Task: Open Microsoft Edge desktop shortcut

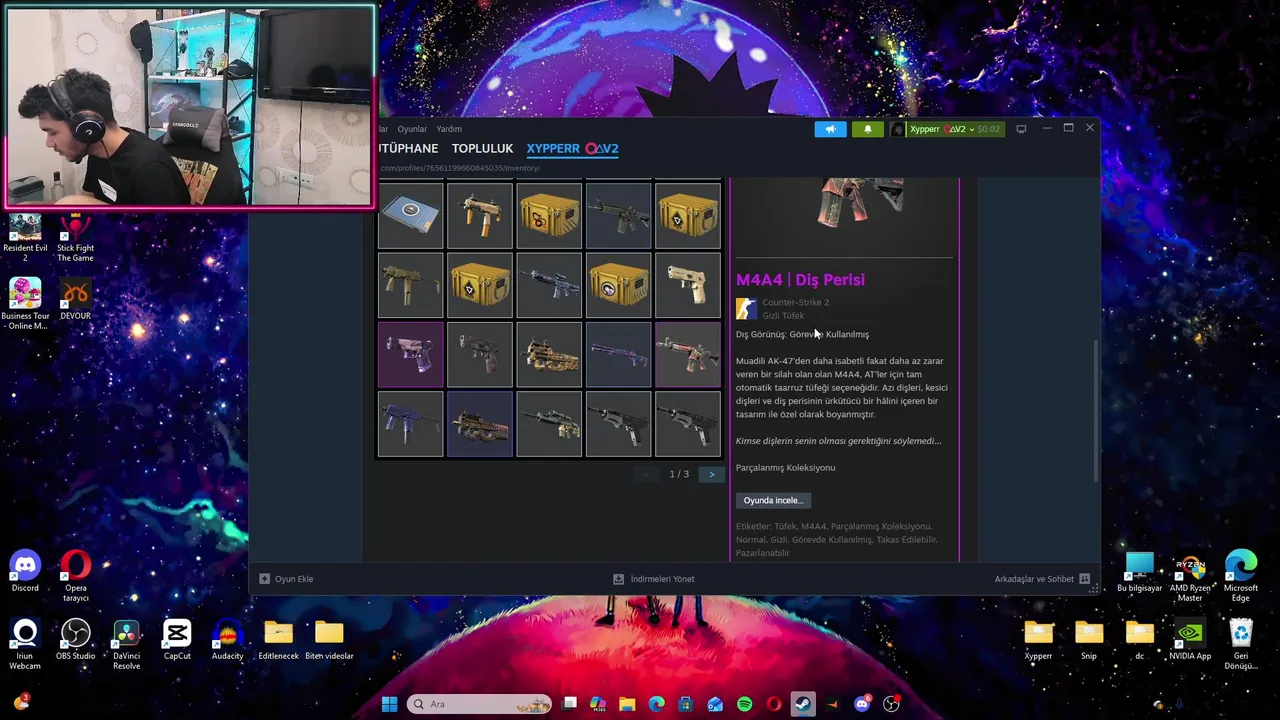Action: 1241,577
